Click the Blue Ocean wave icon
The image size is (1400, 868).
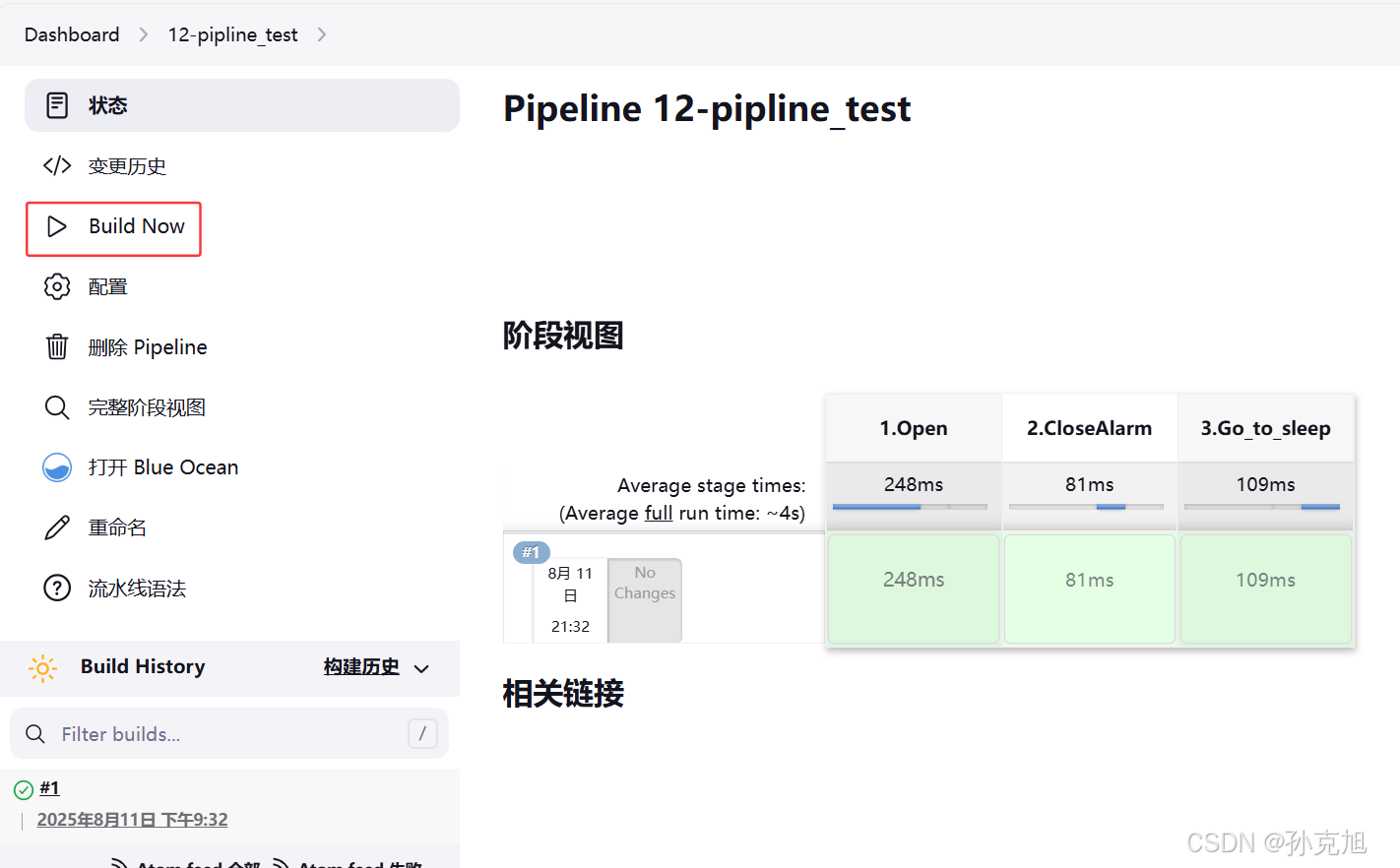click(57, 467)
